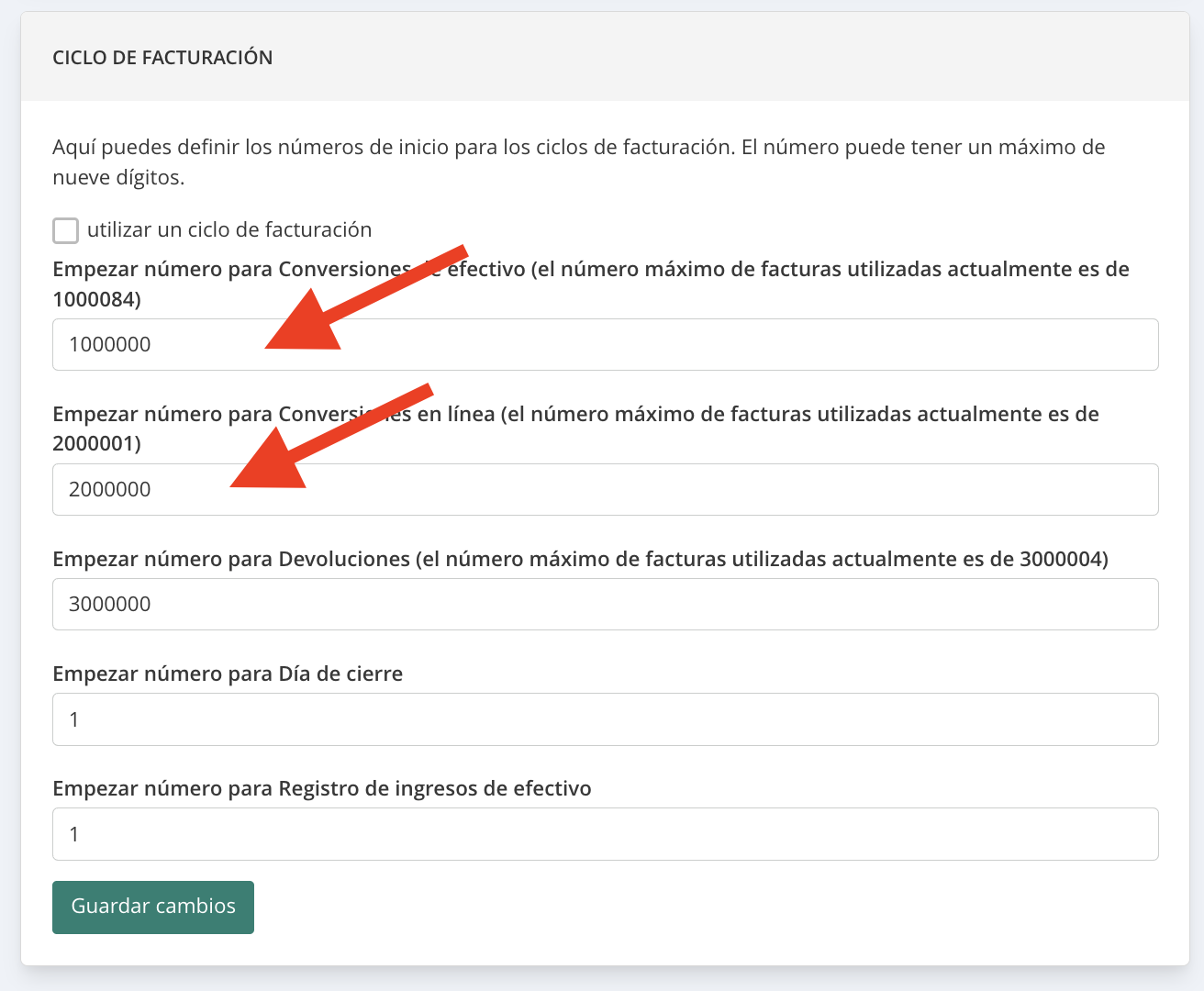
Task: Click the 'utilizar un ciclo de facturación' label text
Action: pyautogui.click(x=229, y=230)
